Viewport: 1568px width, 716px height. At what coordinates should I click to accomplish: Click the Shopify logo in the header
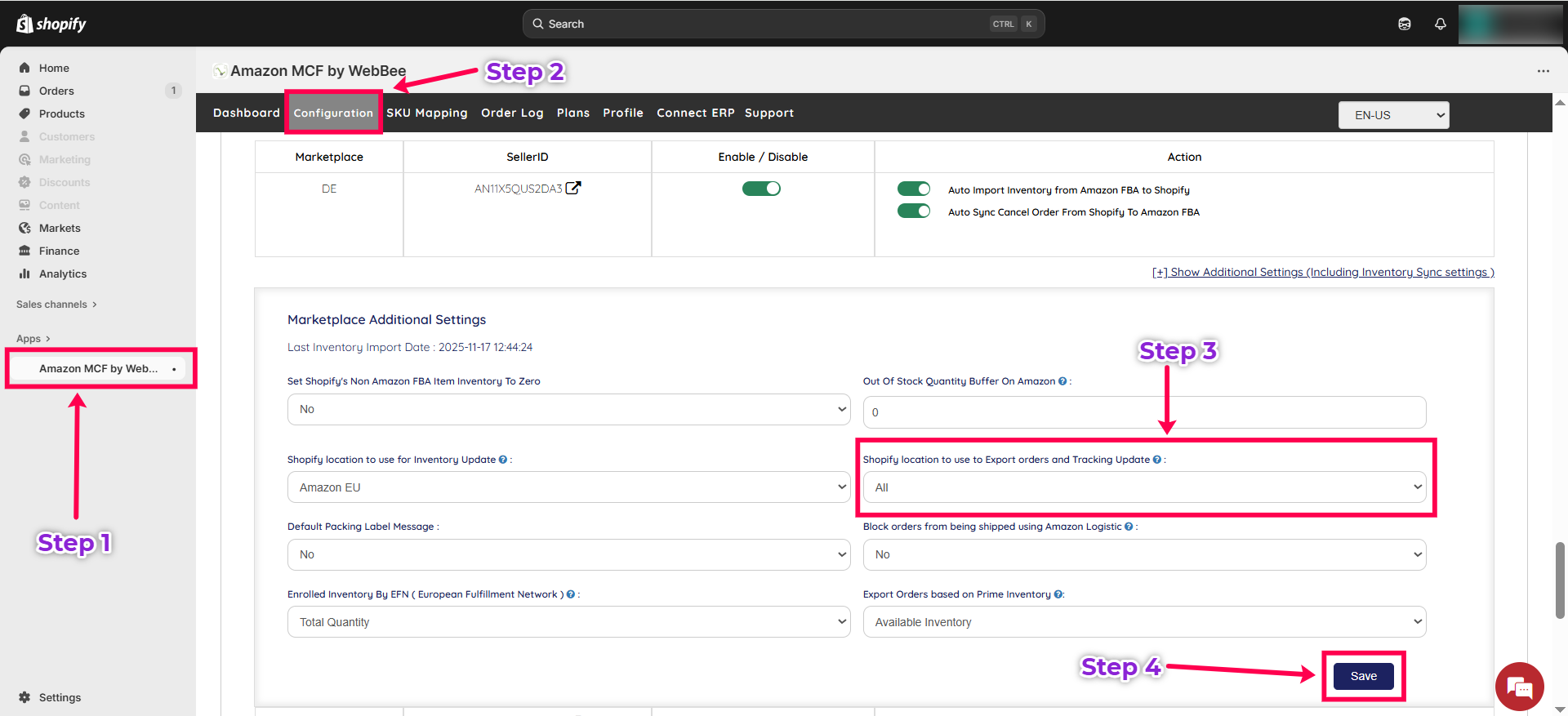pyautogui.click(x=51, y=24)
